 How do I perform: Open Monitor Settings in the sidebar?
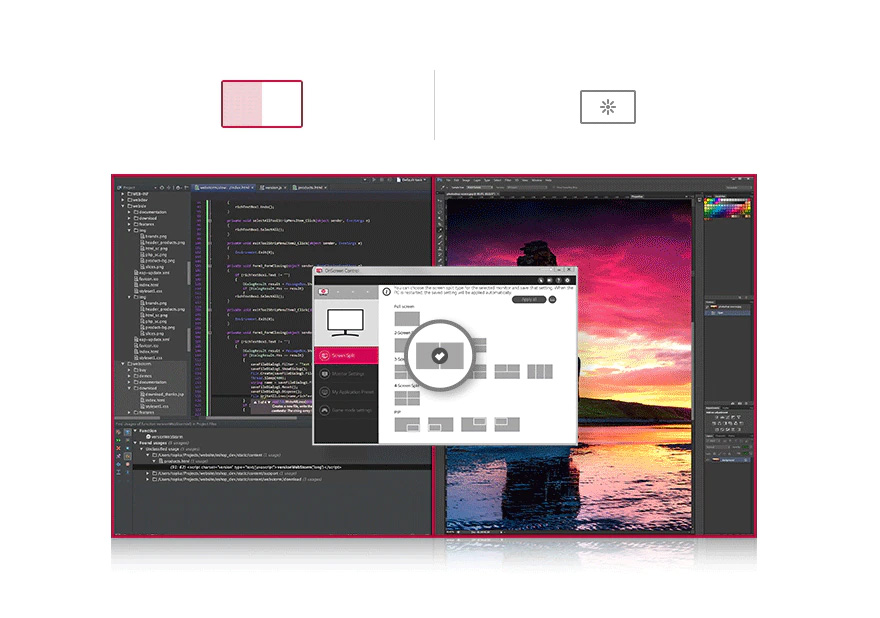346,374
